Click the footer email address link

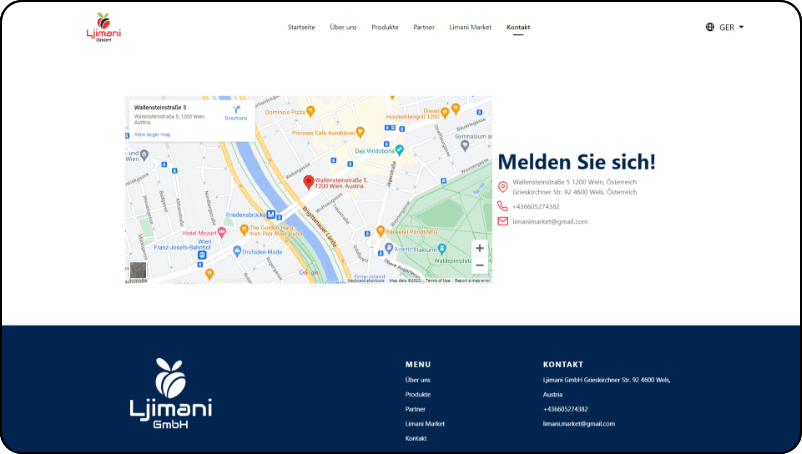579,424
